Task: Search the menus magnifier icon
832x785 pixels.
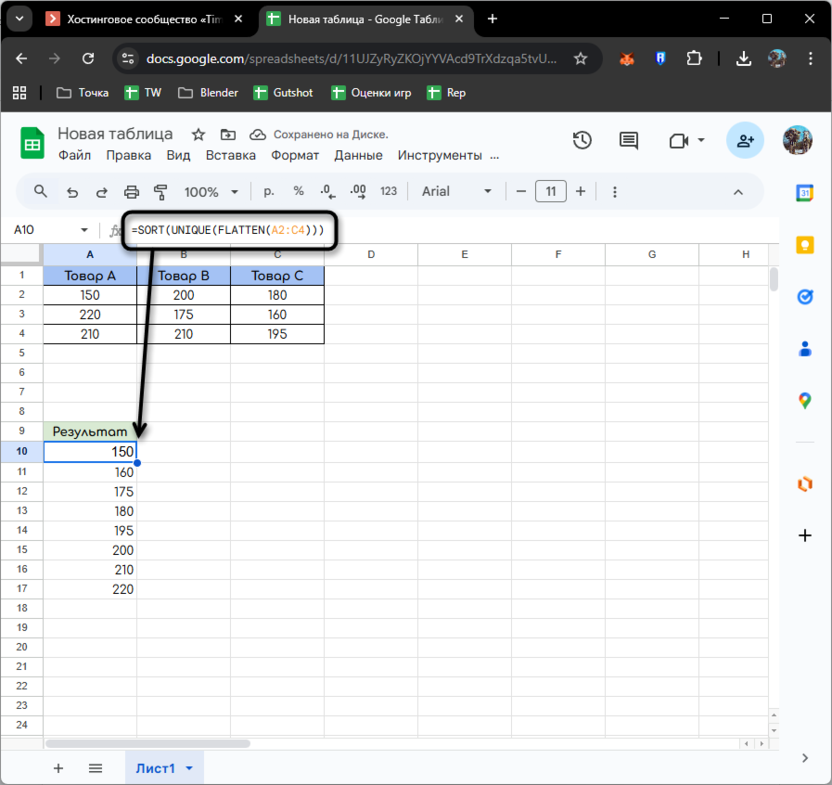Action: 40,192
